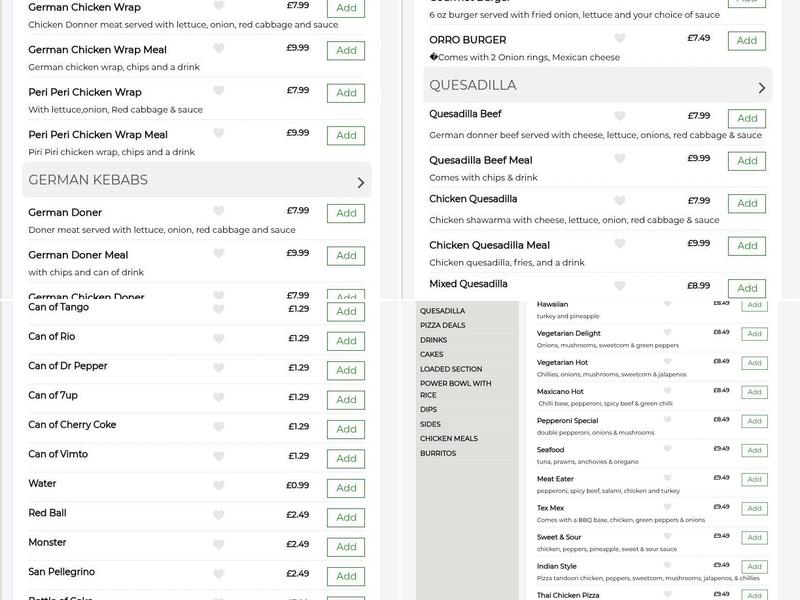Heart the Tex Mex pizza
This screenshot has width=800, height=600.
coord(668,507)
